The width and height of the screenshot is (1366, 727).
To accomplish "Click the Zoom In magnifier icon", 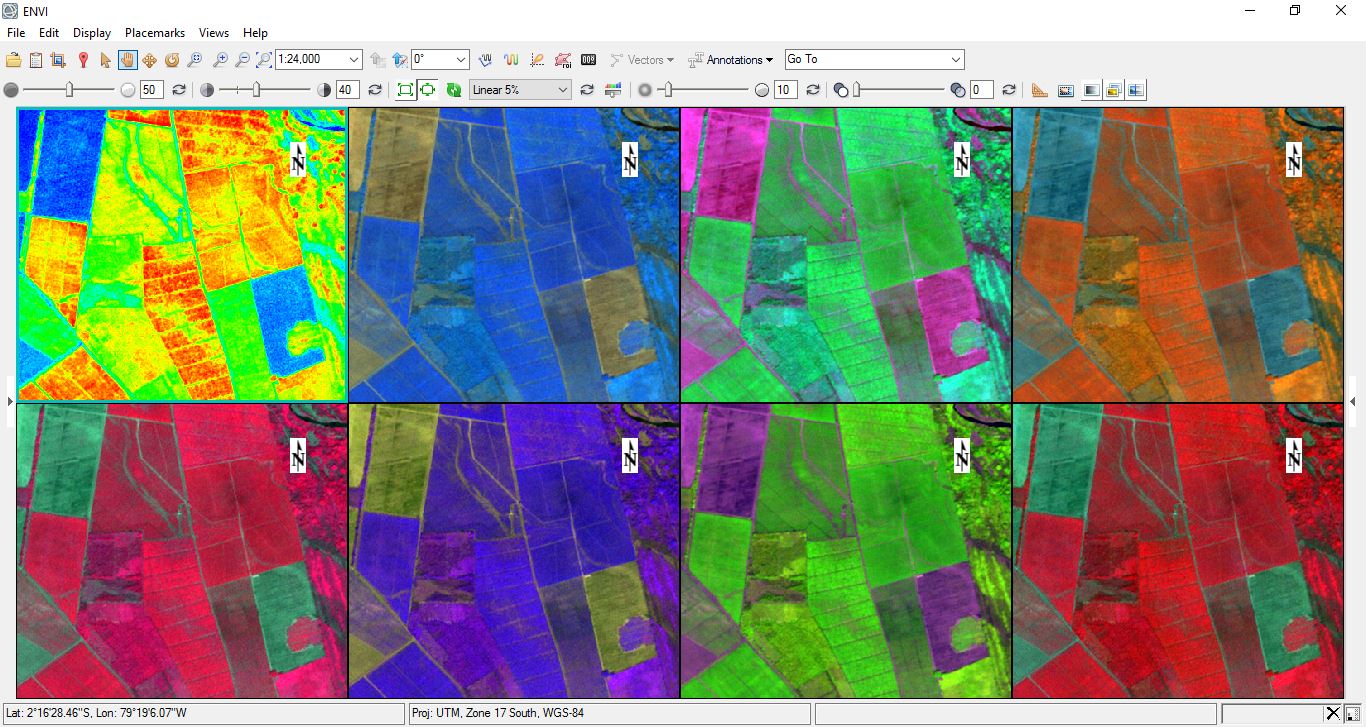I will click(220, 59).
